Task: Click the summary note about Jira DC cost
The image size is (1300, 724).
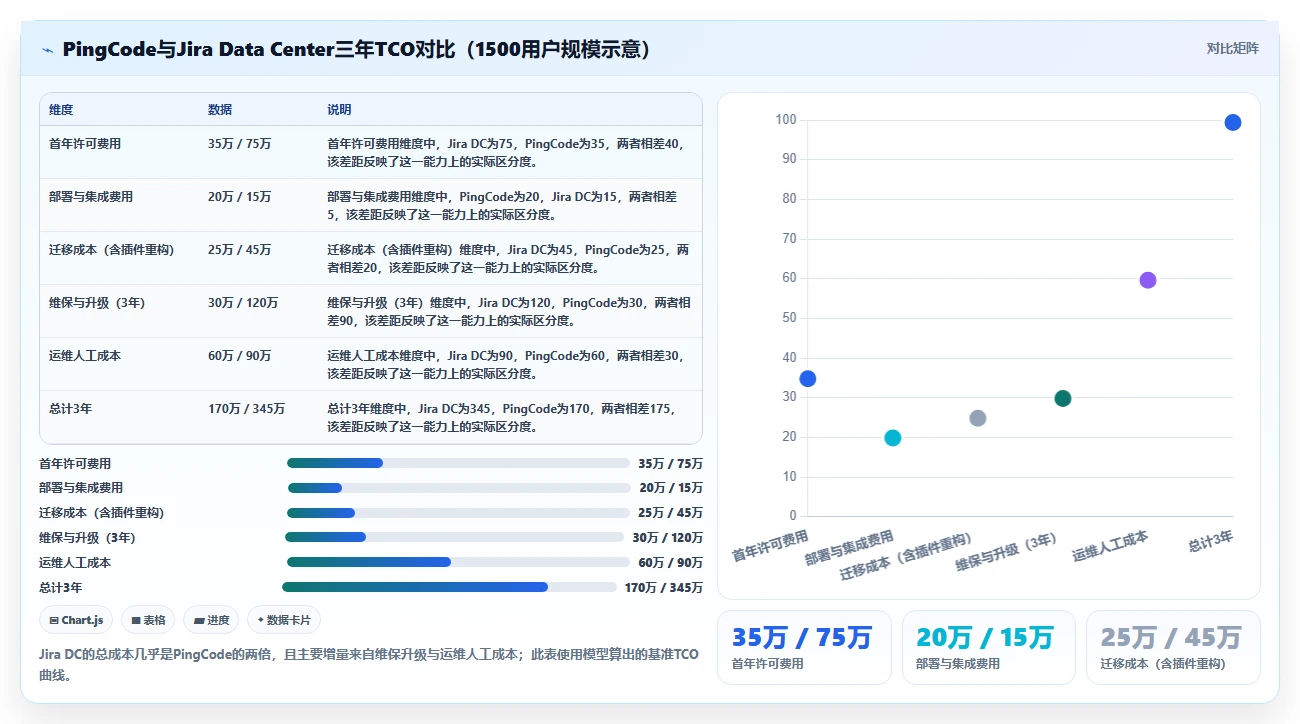Action: coord(369,664)
